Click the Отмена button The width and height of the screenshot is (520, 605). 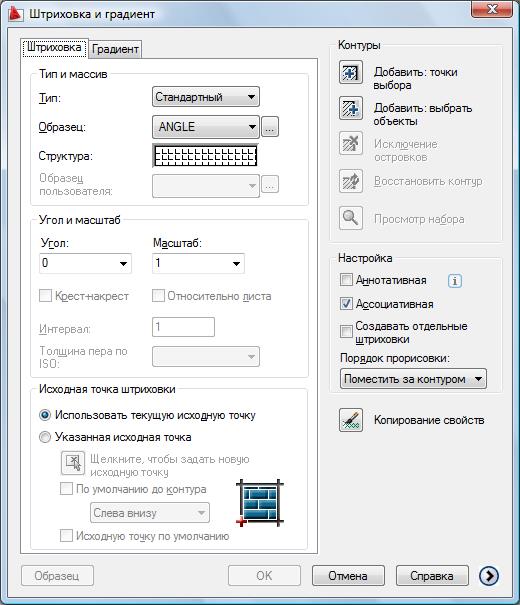coord(348,576)
